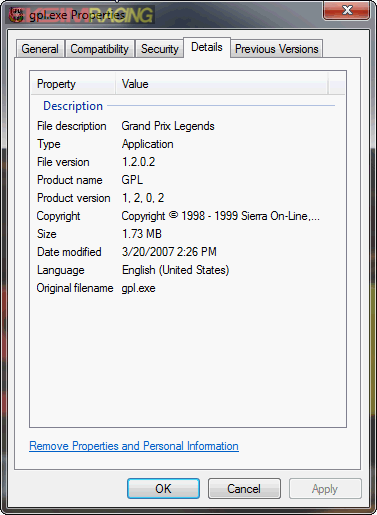Click the gpl.exe title bar icon
Viewport: 377px width, 515px height.
click(x=16, y=15)
